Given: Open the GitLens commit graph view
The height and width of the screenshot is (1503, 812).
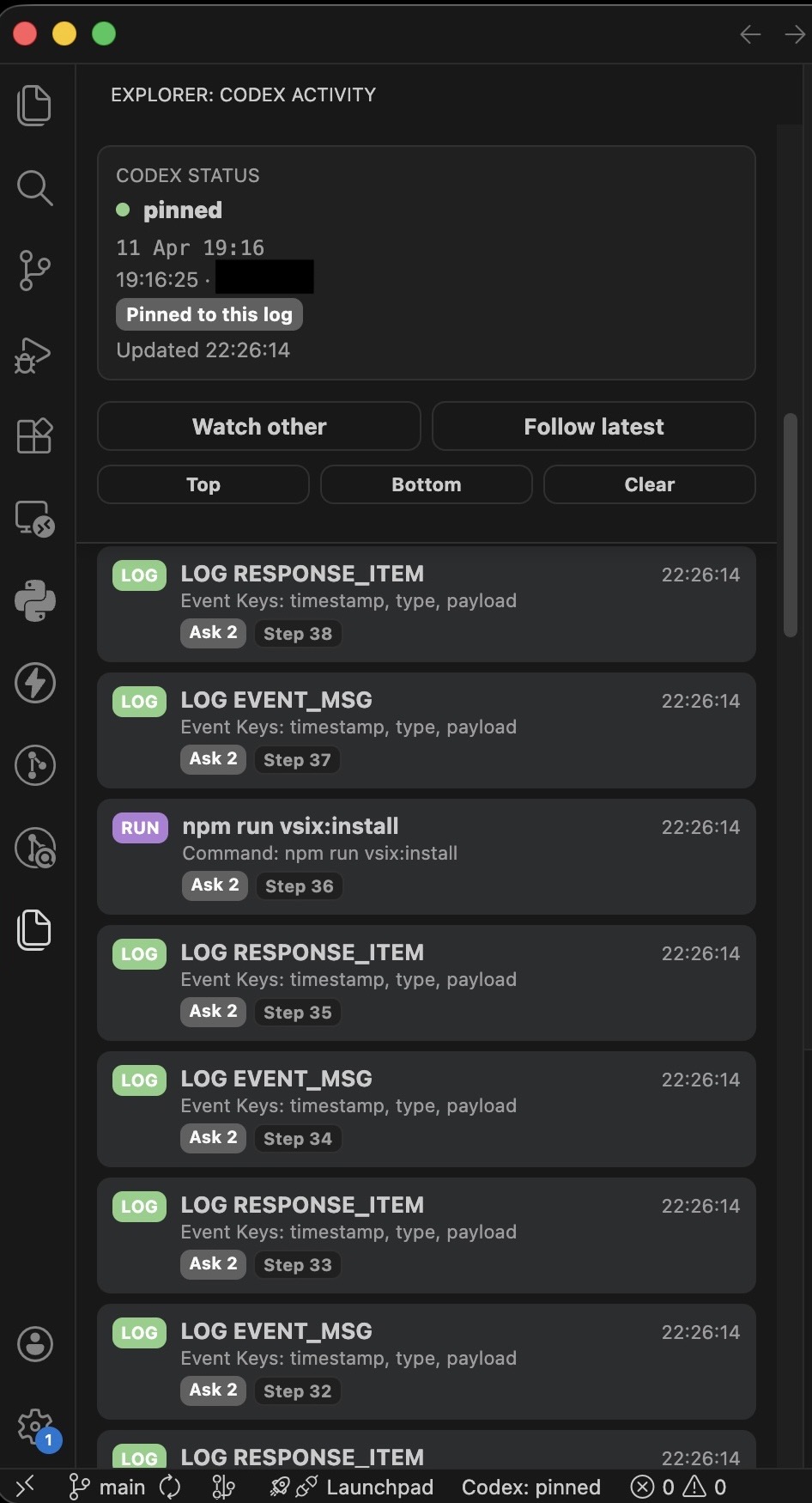Looking at the screenshot, I should 34,765.
